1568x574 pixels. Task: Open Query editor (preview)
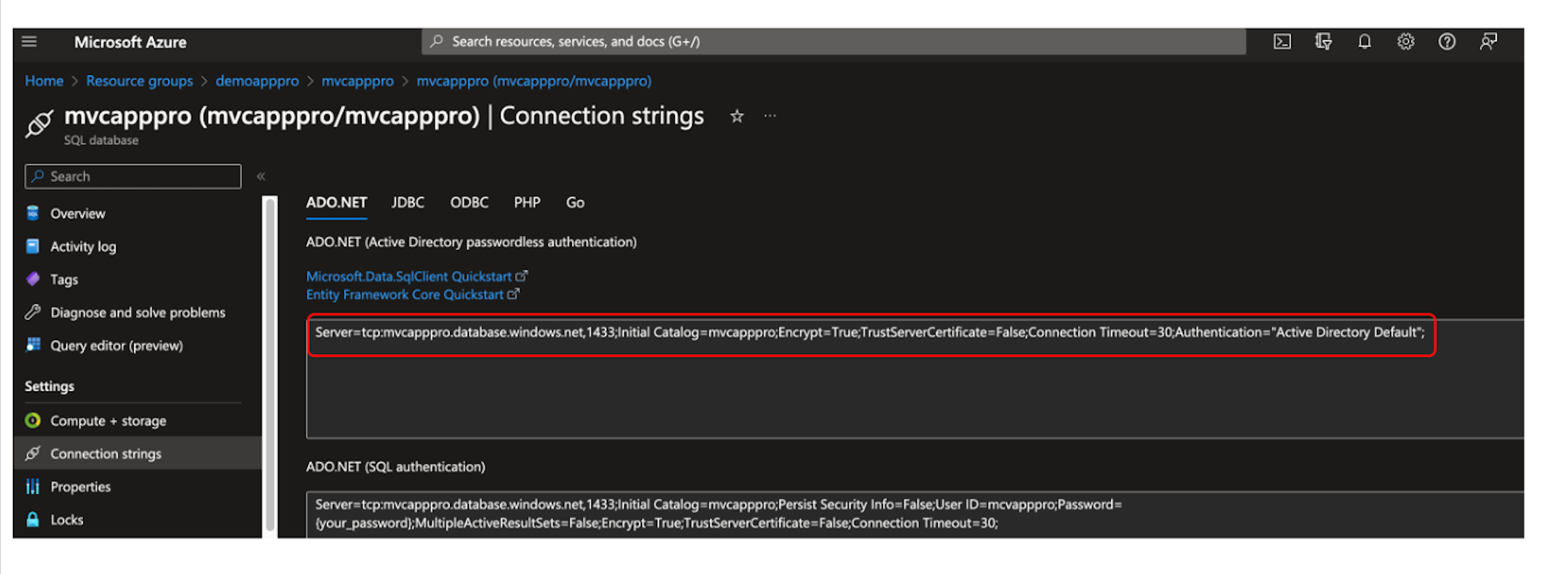[117, 345]
